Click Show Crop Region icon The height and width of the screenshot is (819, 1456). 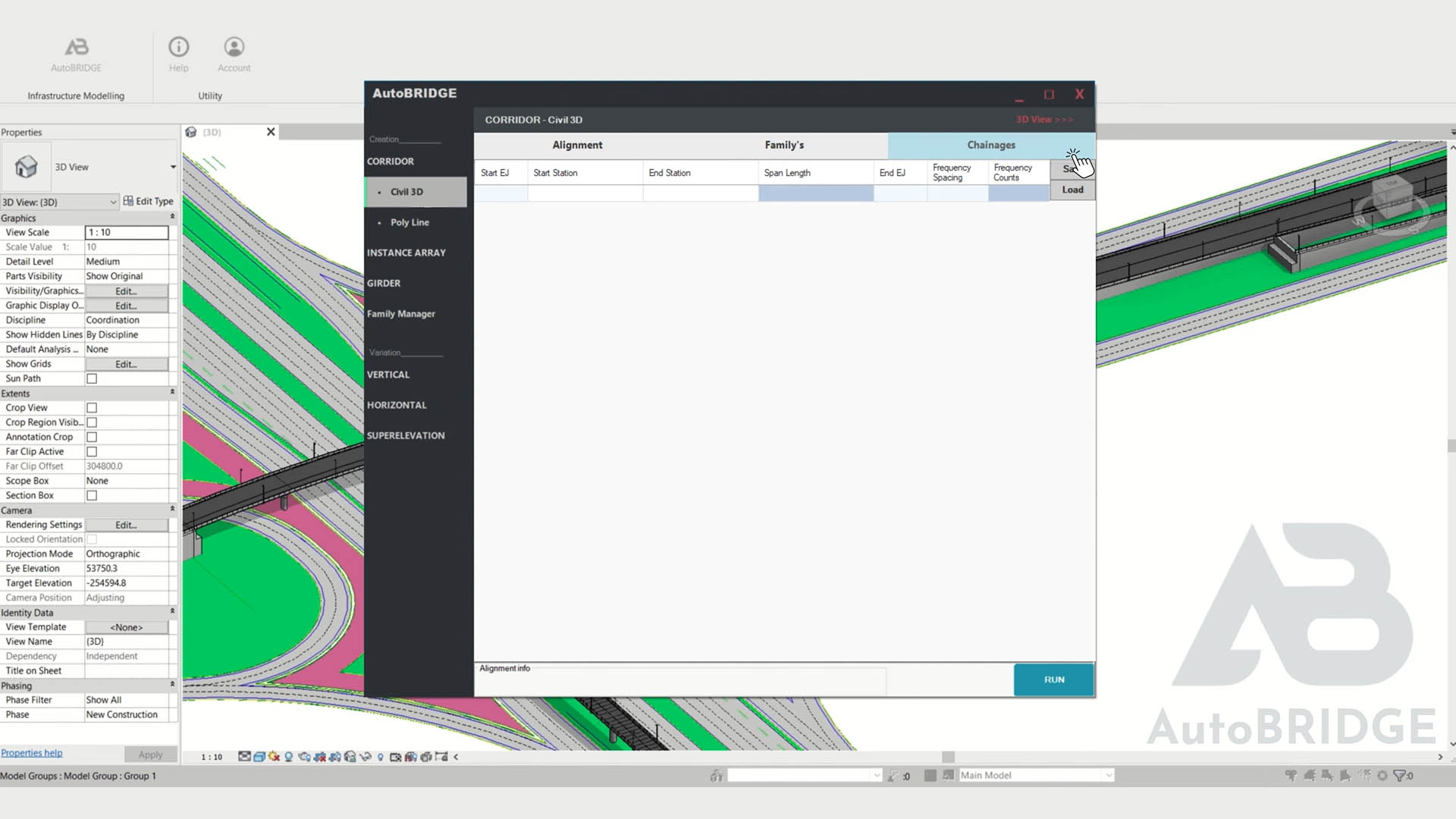click(334, 757)
